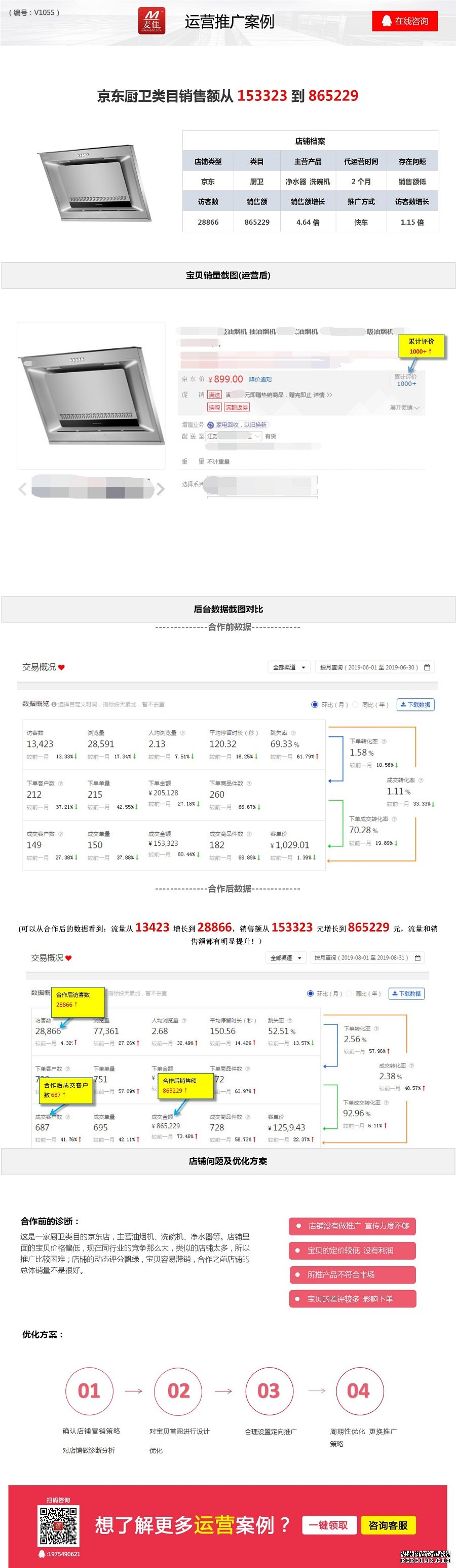Open the large product photo priced ¥899.00

click(91, 395)
